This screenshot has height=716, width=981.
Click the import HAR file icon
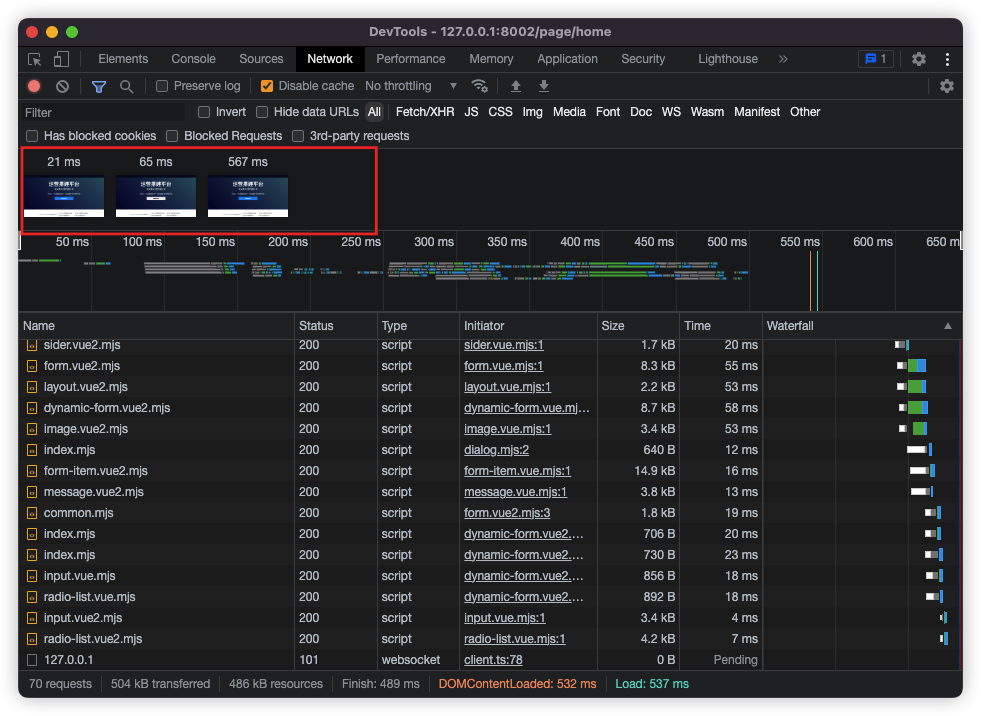[516, 86]
